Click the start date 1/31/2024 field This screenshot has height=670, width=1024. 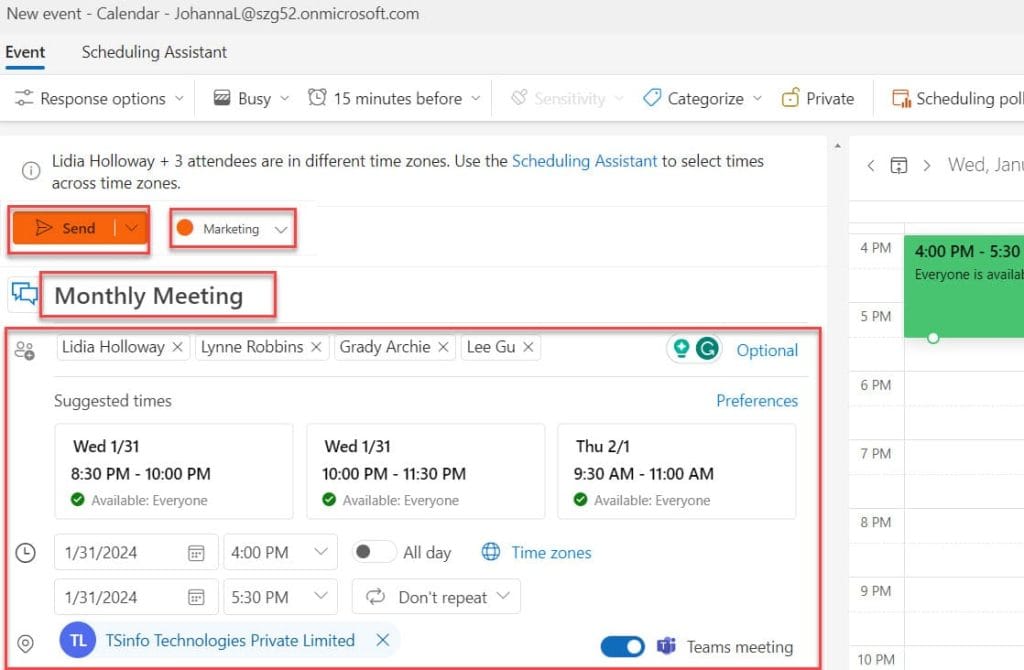pos(136,552)
